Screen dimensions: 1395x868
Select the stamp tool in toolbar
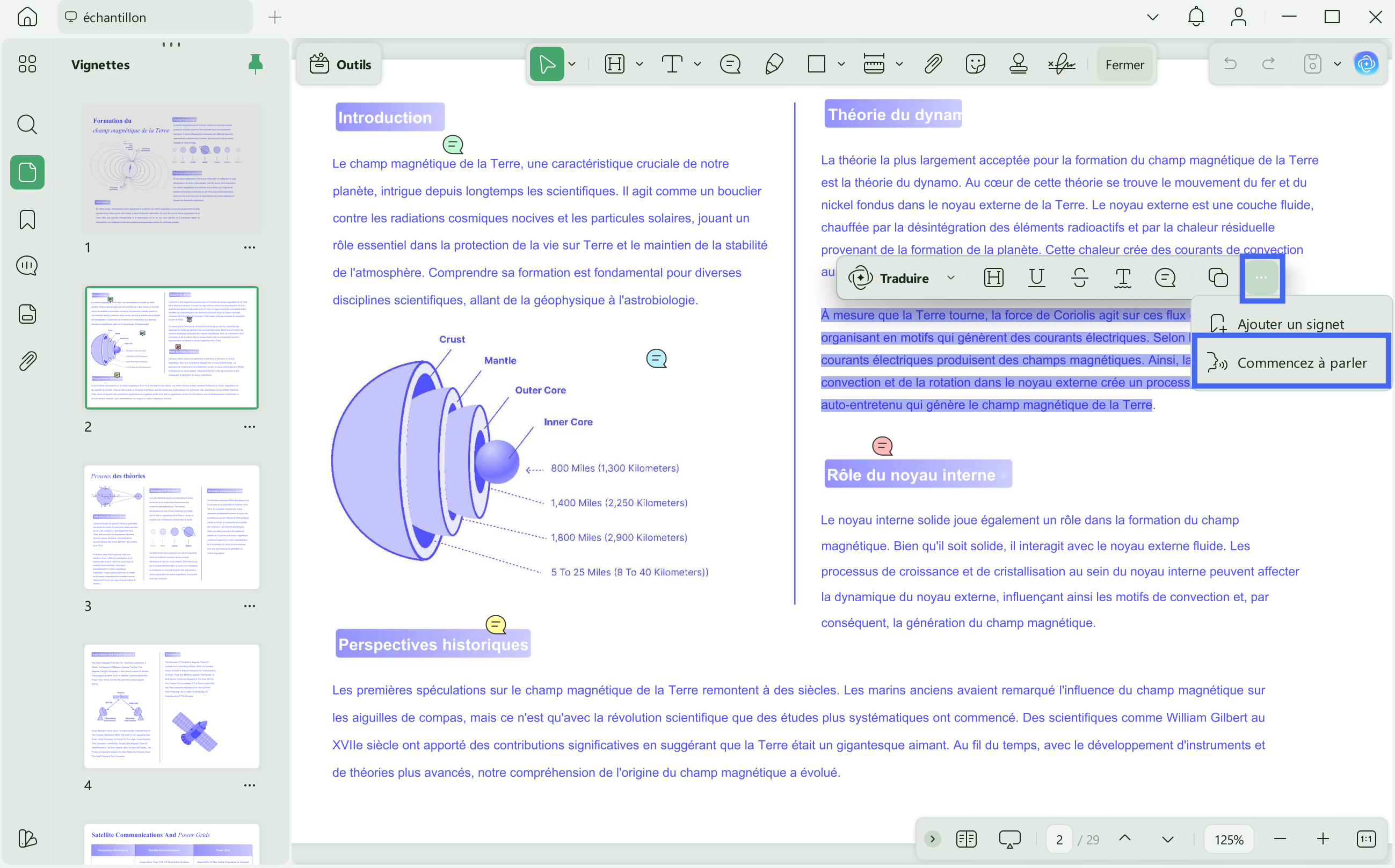1018,64
